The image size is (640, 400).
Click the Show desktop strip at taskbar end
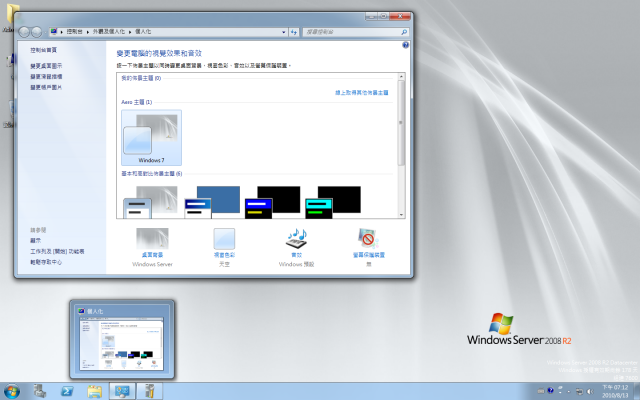(x=637, y=391)
